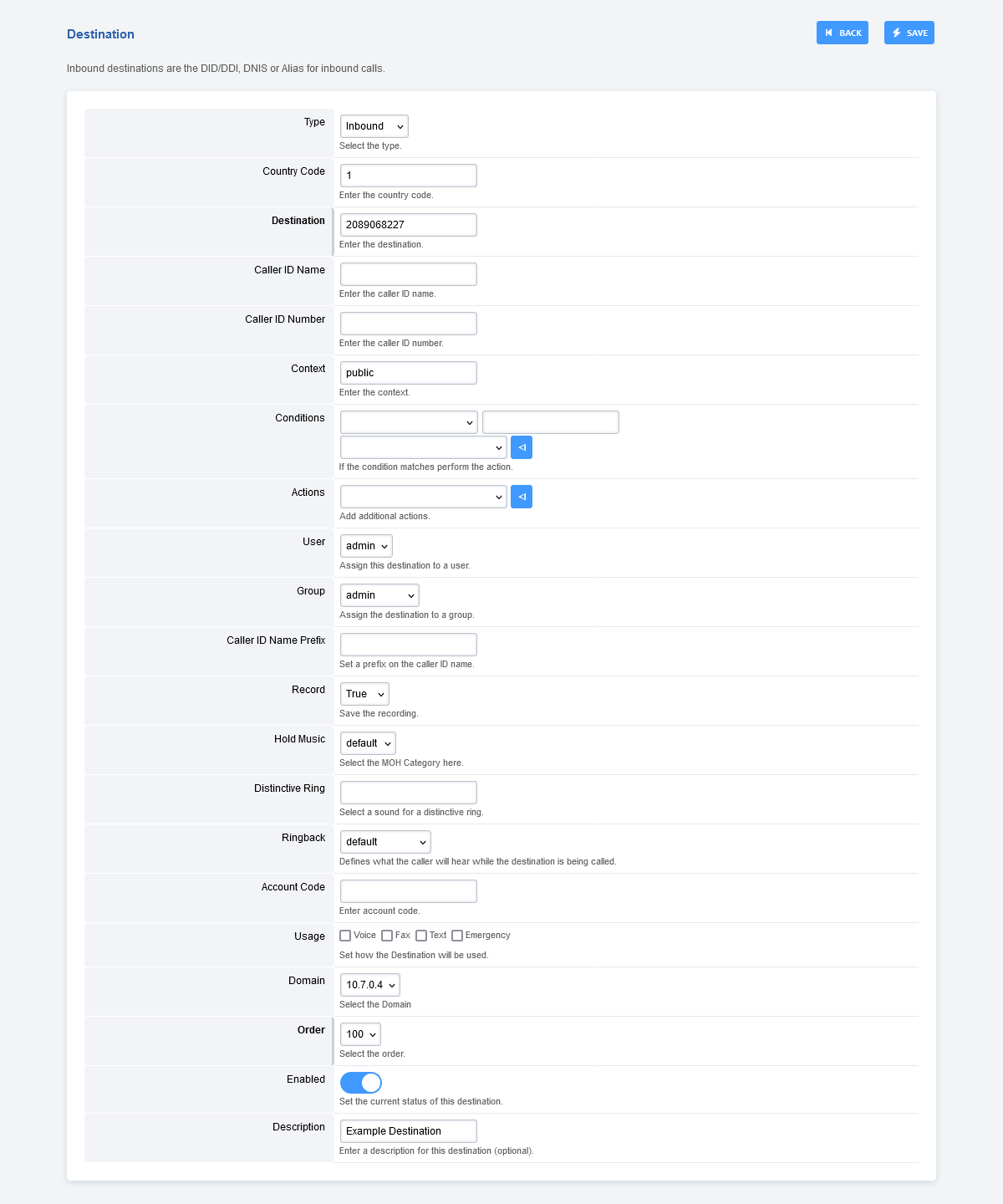Image resolution: width=1003 pixels, height=1204 pixels.
Task: Open the Domain dropdown showing 10.7.0.4
Action: [x=369, y=984]
